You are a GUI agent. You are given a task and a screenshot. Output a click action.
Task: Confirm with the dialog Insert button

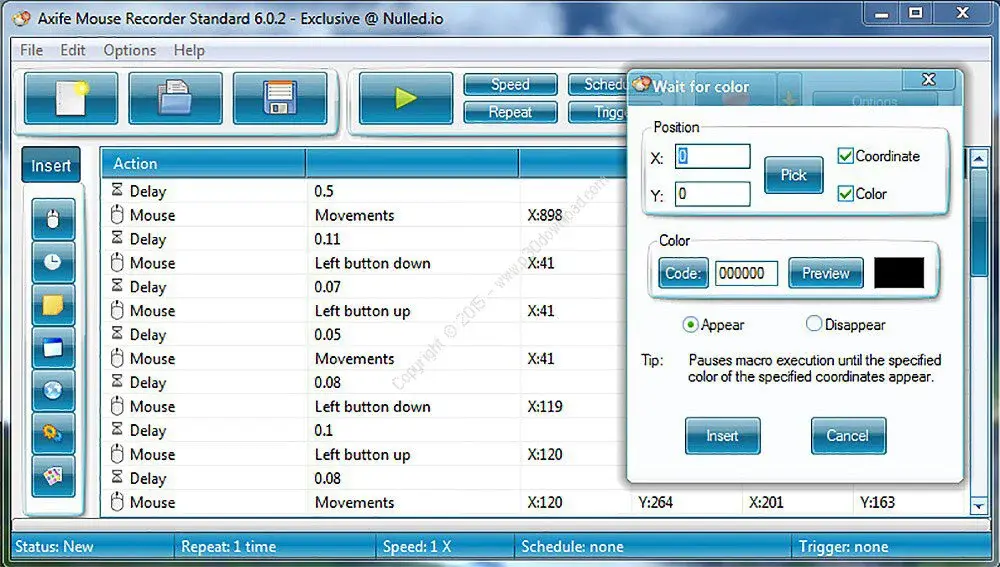click(723, 436)
